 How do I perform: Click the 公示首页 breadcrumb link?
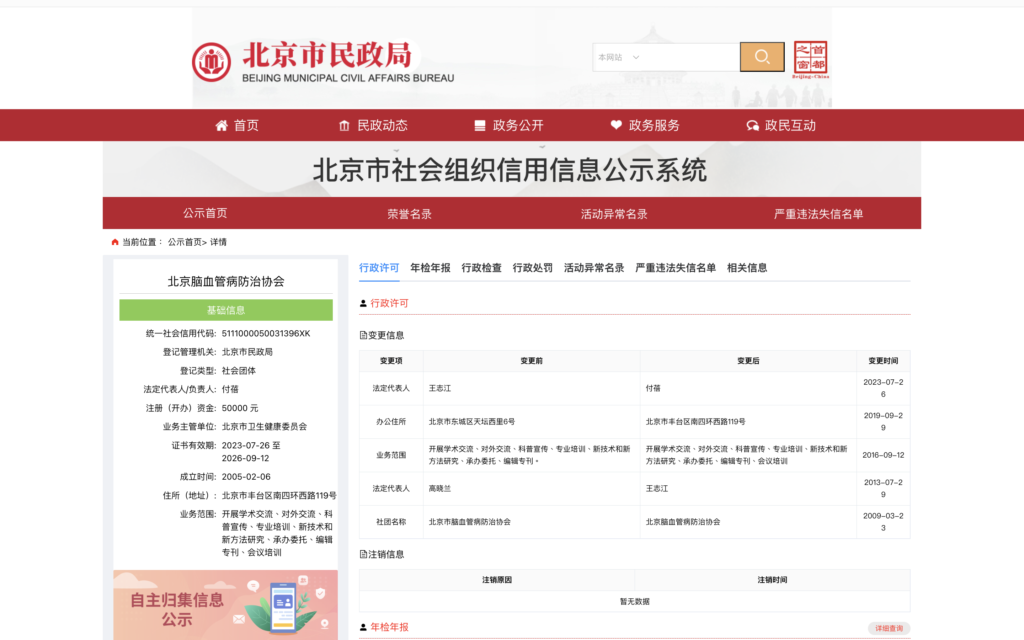click(184, 242)
